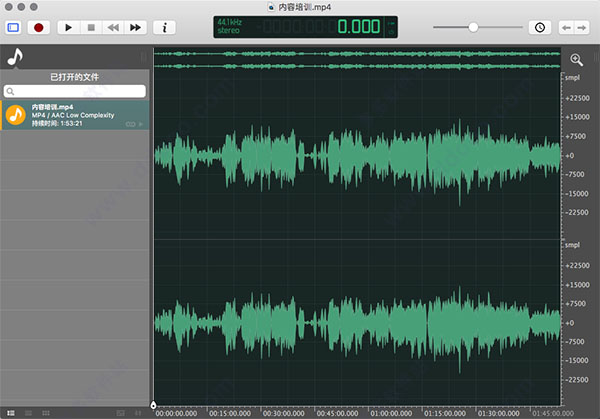Image resolution: width=600 pixels, height=419 pixels.
Task: Go back with the left arrow button
Action: pyautogui.click(x=567, y=28)
